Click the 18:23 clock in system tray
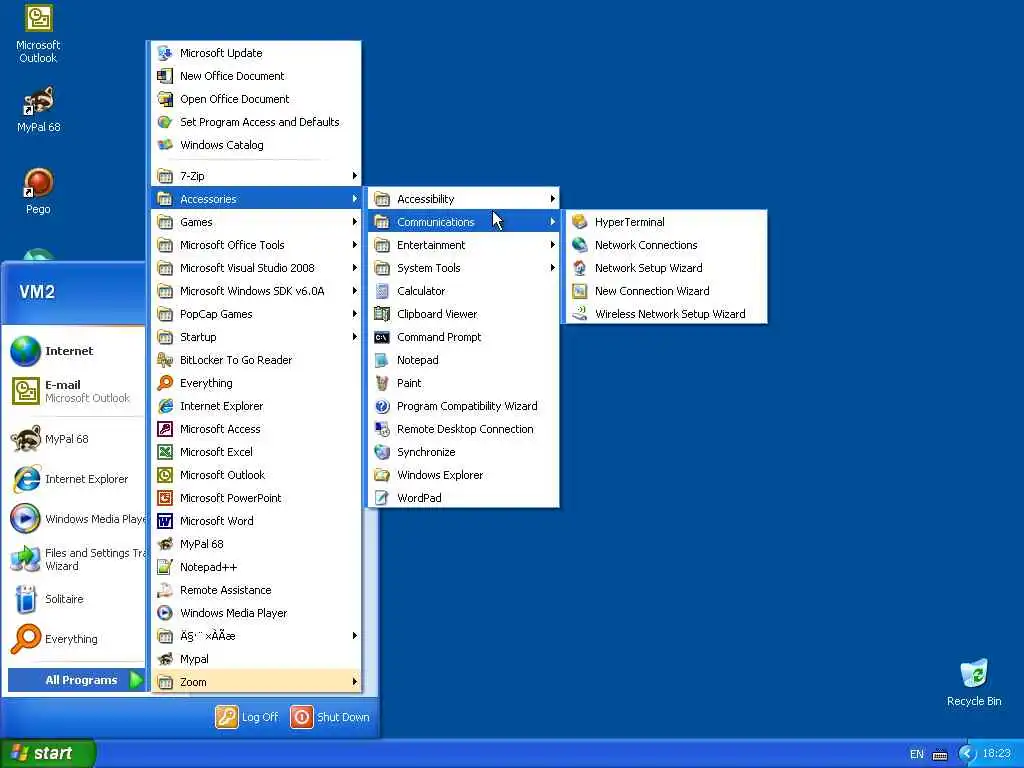This screenshot has width=1024, height=768. pyautogui.click(x=996, y=754)
